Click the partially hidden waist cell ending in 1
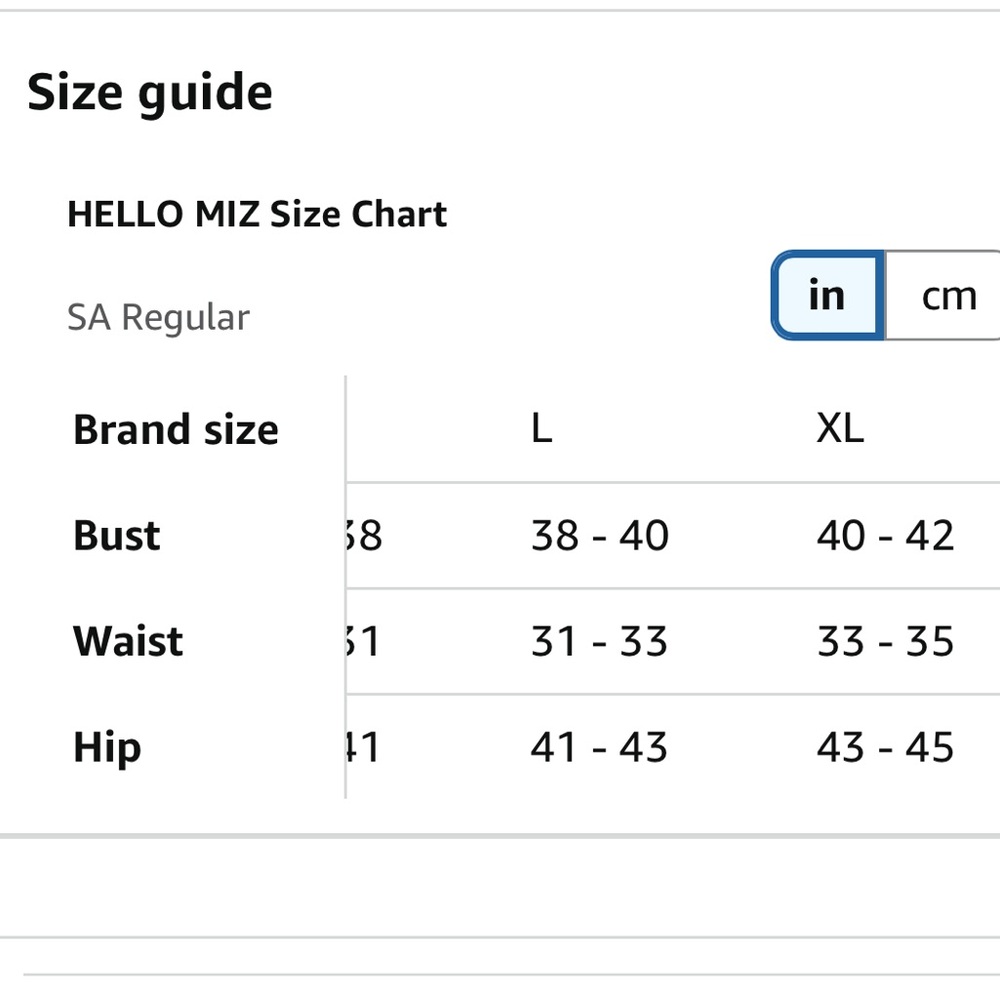 (366, 641)
